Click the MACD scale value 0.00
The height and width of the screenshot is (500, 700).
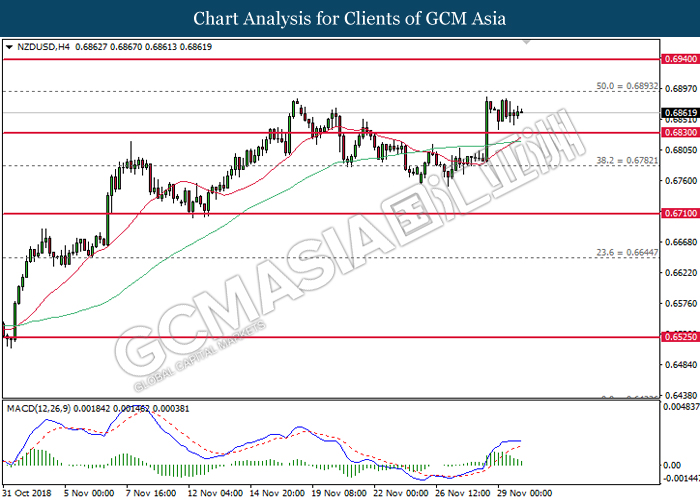point(672,465)
